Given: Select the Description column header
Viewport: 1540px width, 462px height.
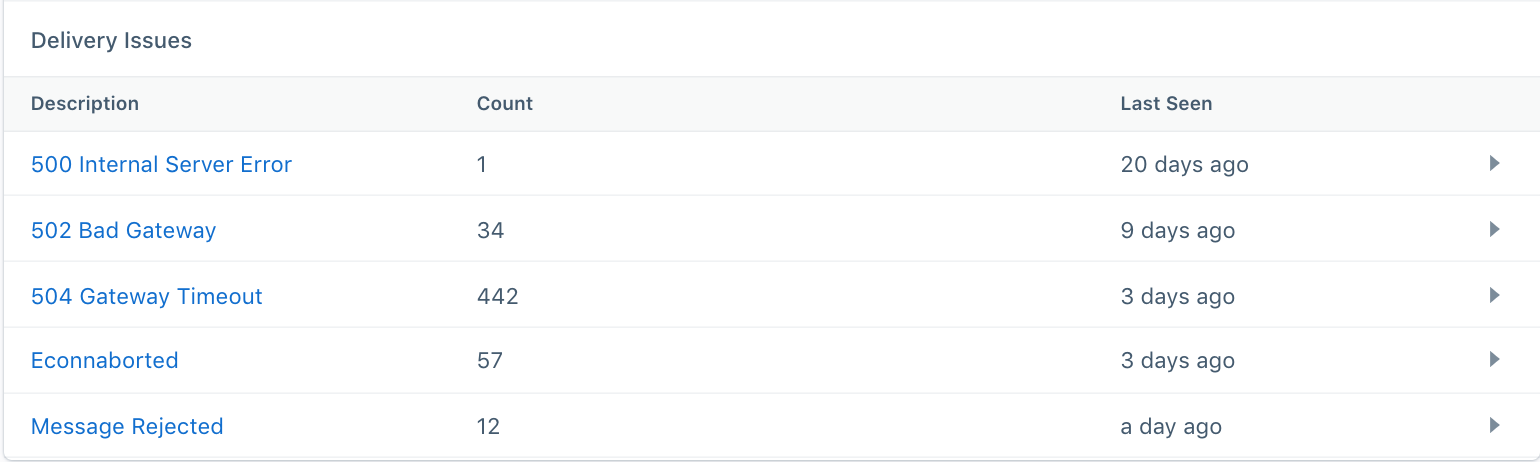Looking at the screenshot, I should click(x=85, y=104).
